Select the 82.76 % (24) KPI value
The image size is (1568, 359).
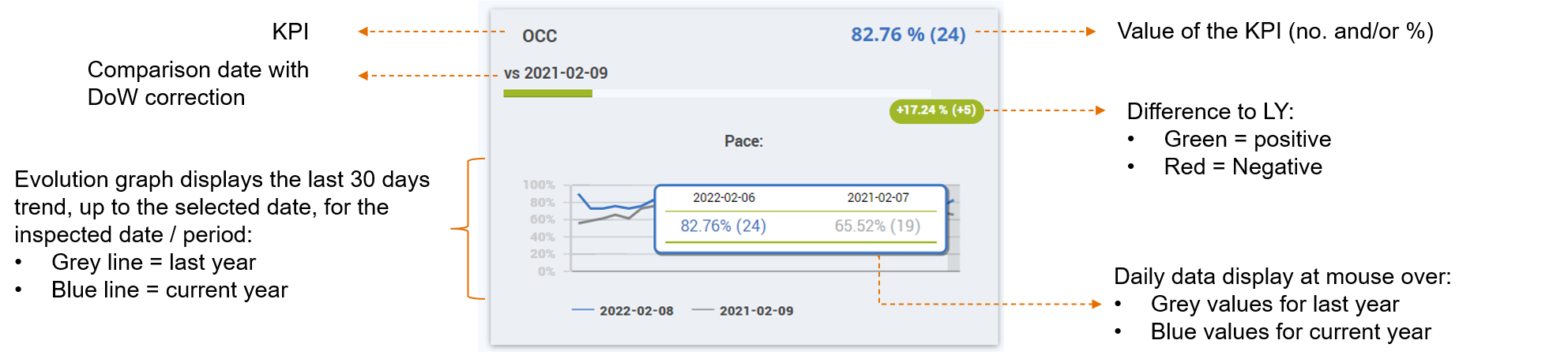908,35
